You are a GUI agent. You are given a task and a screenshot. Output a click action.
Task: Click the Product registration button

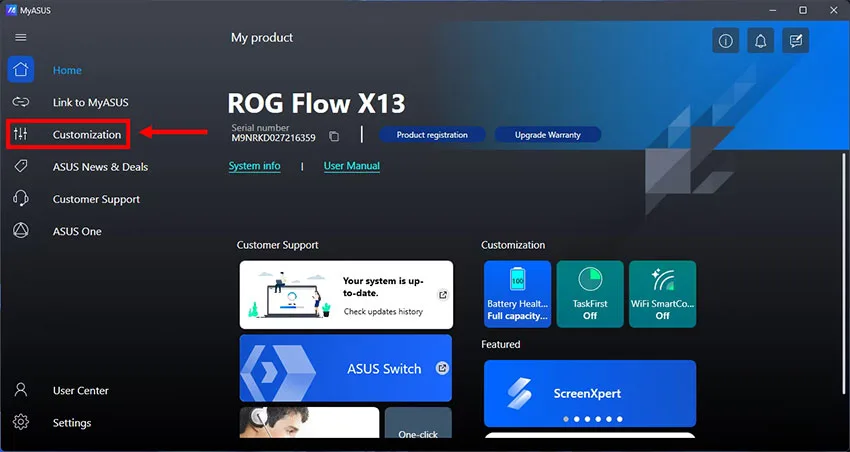(432, 135)
